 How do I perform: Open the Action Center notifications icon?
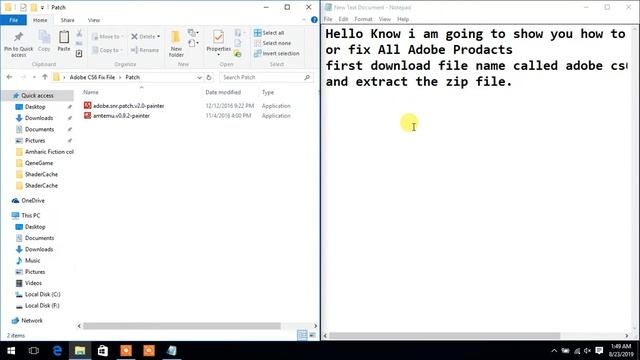click(599, 351)
